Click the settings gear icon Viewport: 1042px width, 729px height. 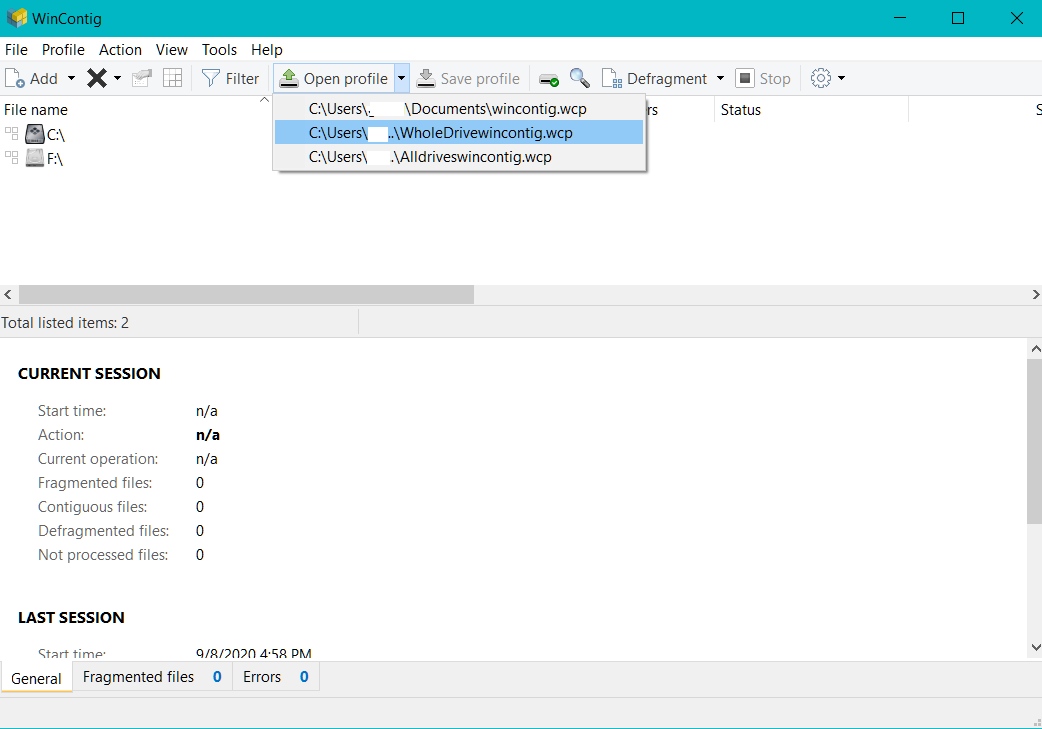tap(821, 78)
